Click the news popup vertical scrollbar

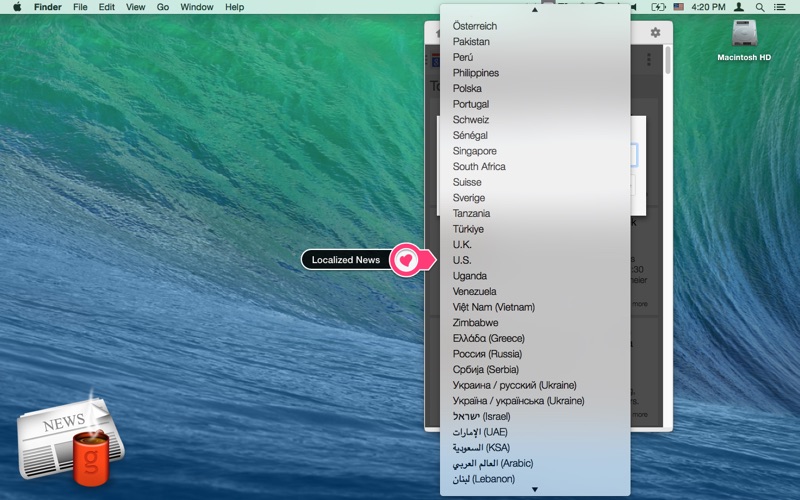pyautogui.click(x=667, y=60)
